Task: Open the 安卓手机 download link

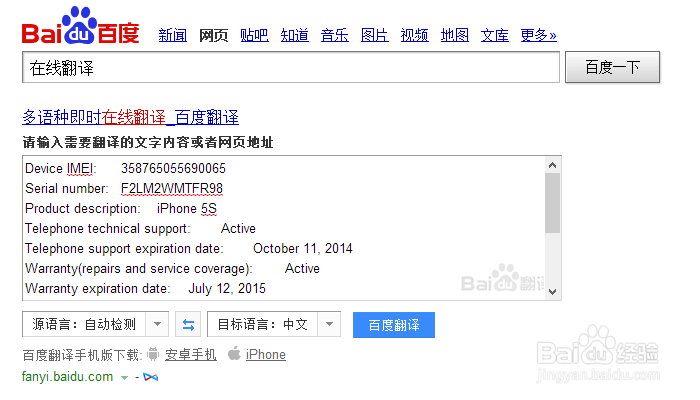Action: pos(191,354)
